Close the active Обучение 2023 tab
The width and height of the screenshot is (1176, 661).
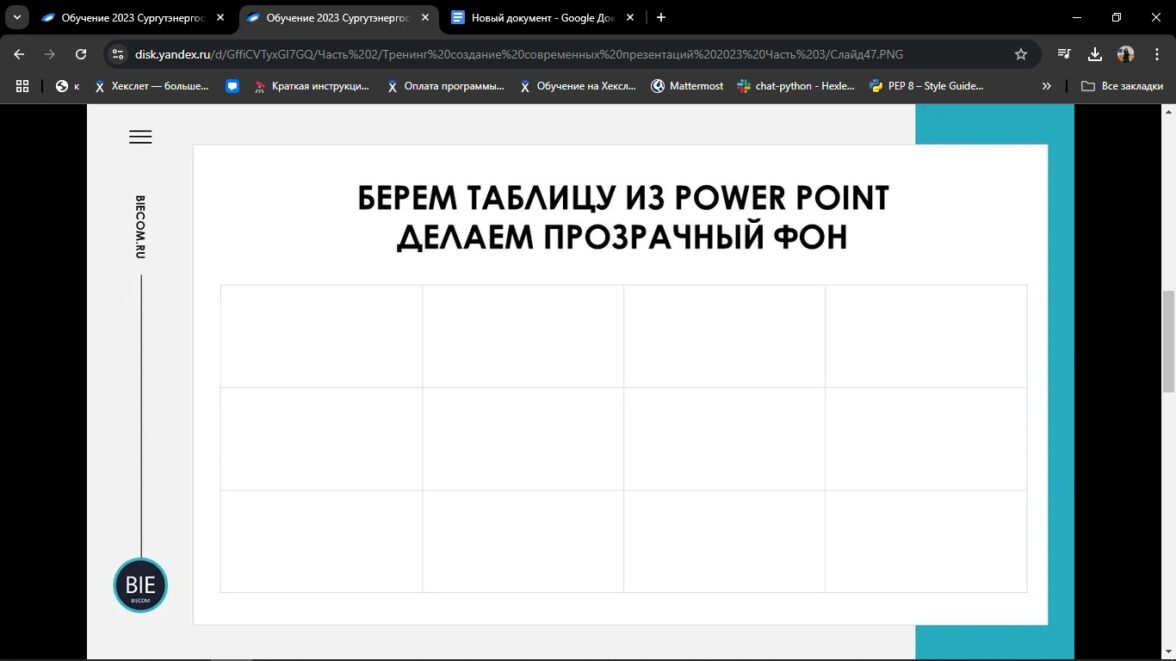pyautogui.click(x=425, y=17)
